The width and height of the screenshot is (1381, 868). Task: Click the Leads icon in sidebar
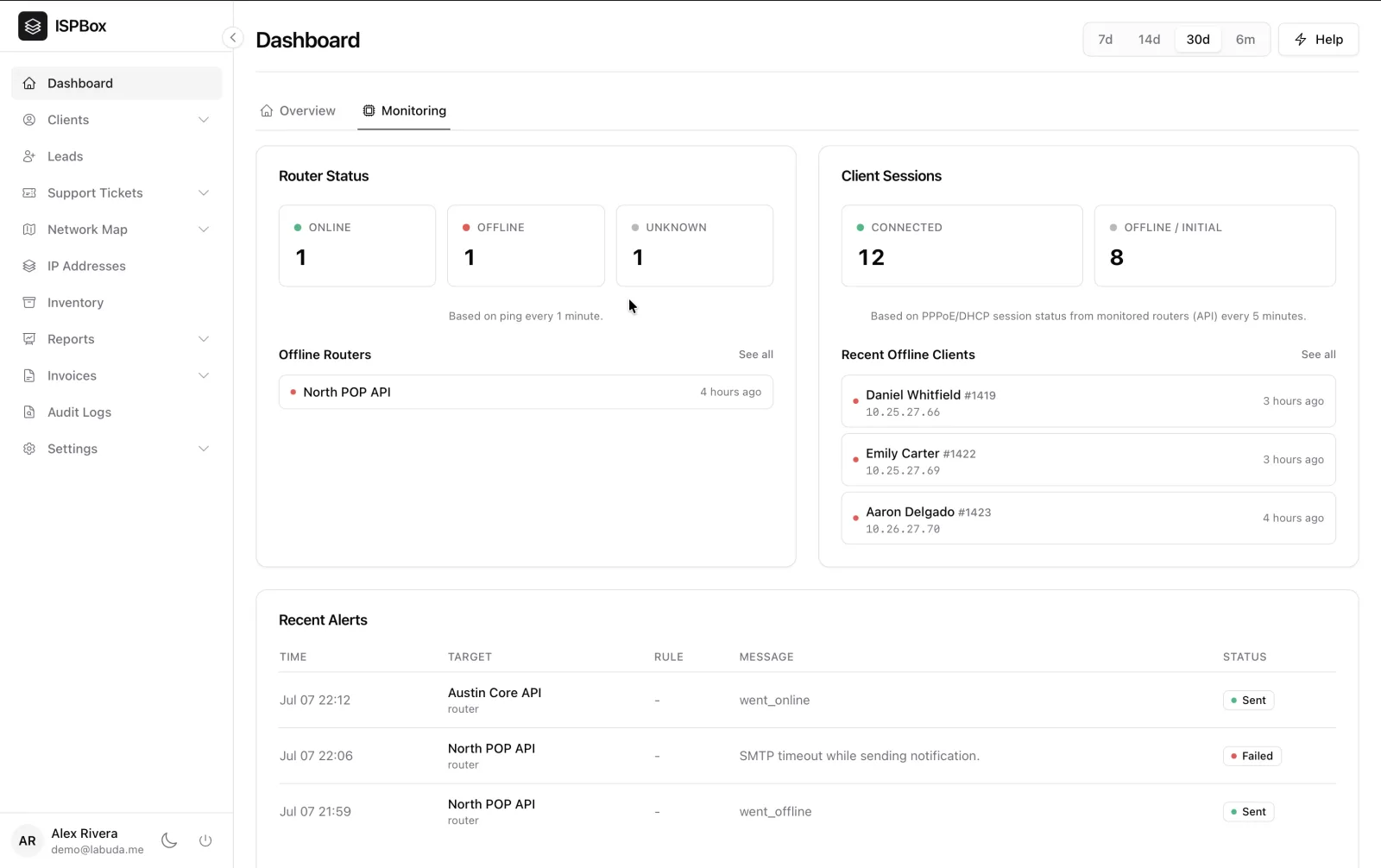(29, 156)
